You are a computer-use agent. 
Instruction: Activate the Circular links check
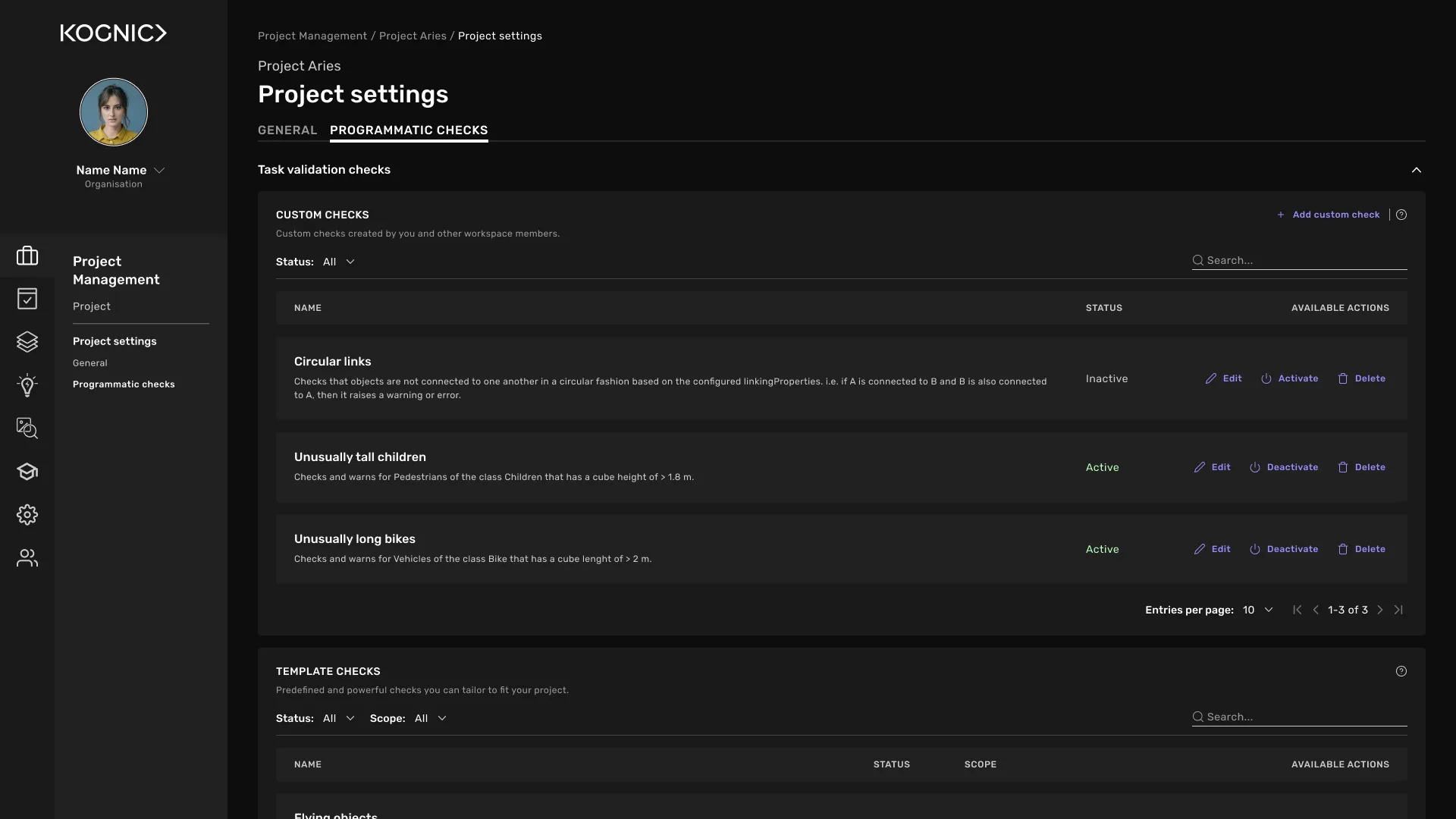point(1290,378)
